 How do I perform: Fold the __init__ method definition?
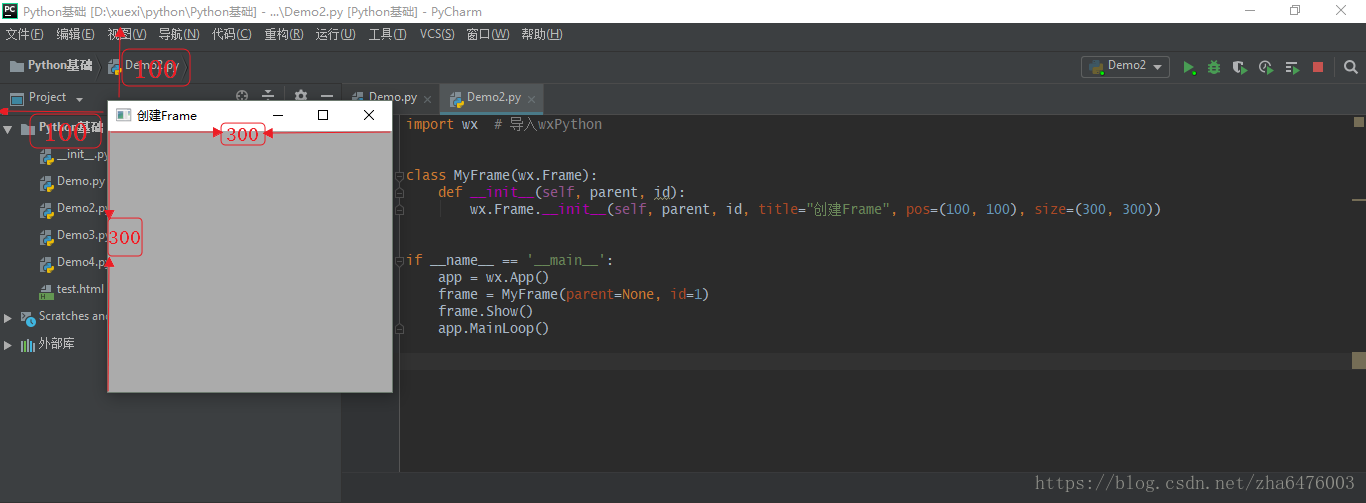399,192
